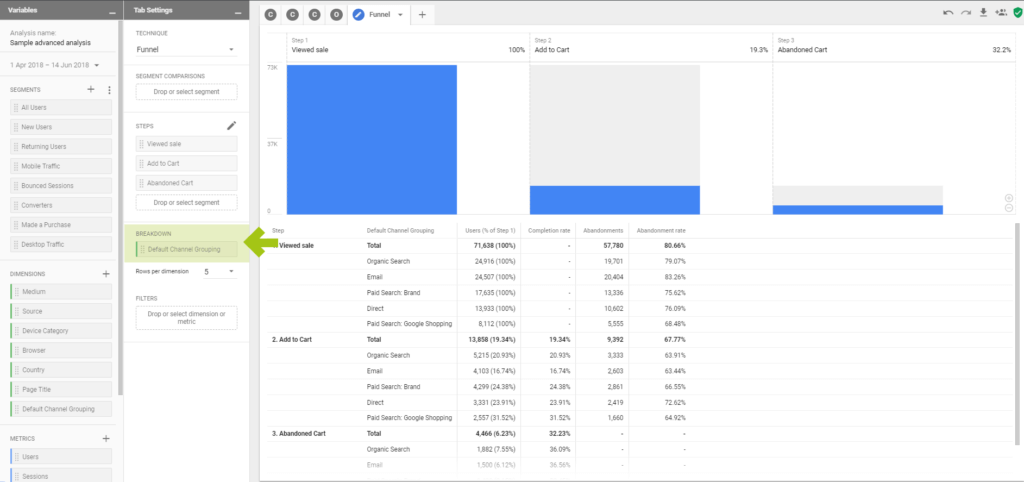The image size is (1024, 482).
Task: Click the Drop or select segment box under Segment Comparisons
Action: 186,92
